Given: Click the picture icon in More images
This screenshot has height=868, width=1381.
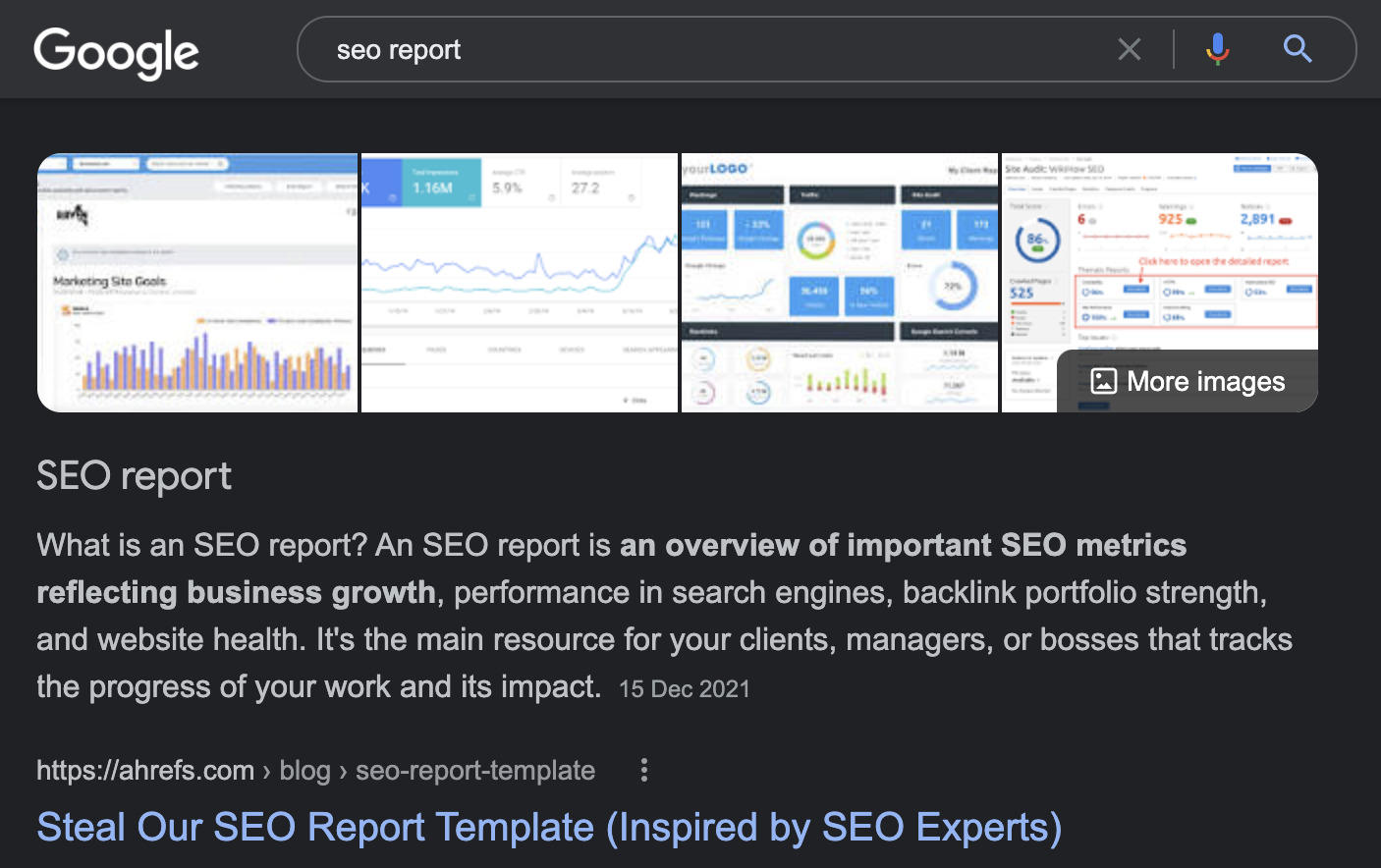Looking at the screenshot, I should [x=1104, y=381].
